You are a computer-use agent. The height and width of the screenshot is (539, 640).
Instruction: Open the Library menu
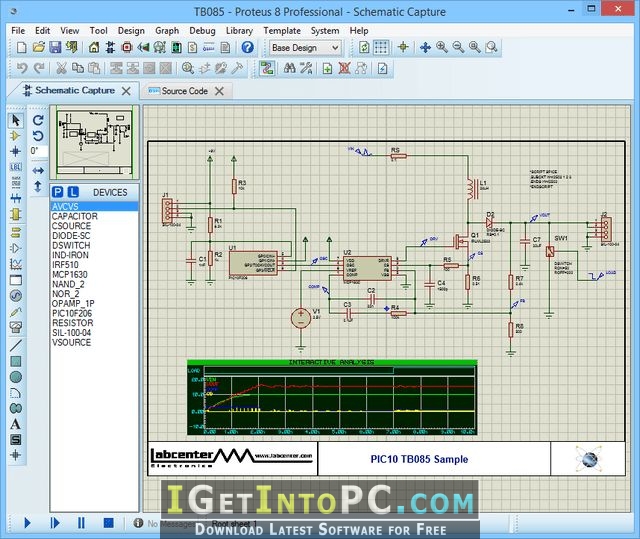(239, 31)
